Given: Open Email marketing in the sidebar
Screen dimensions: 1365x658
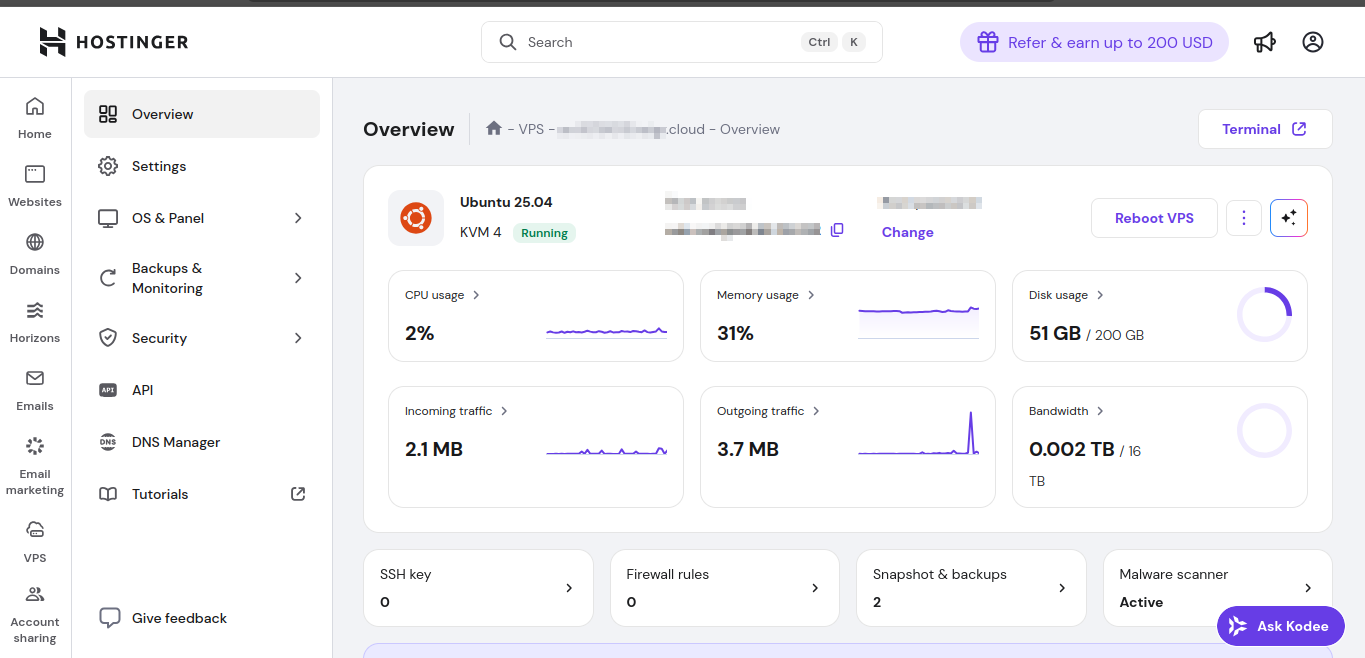Looking at the screenshot, I should coord(35,466).
